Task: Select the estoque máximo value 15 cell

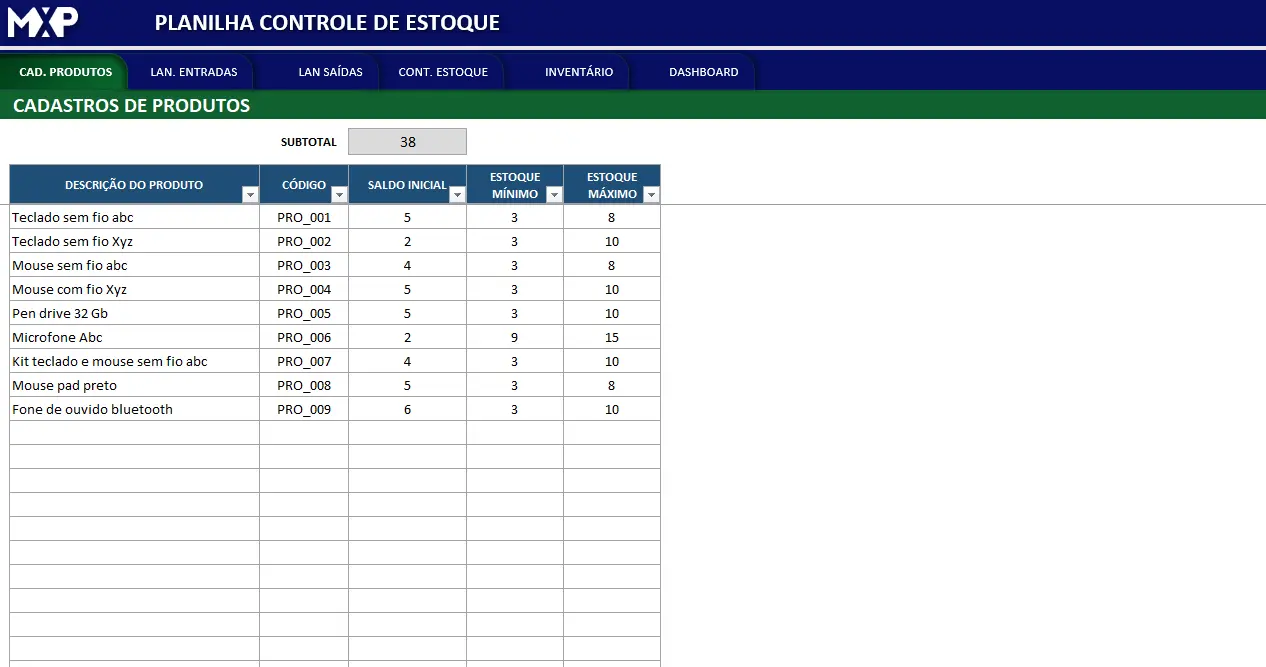Action: point(612,337)
